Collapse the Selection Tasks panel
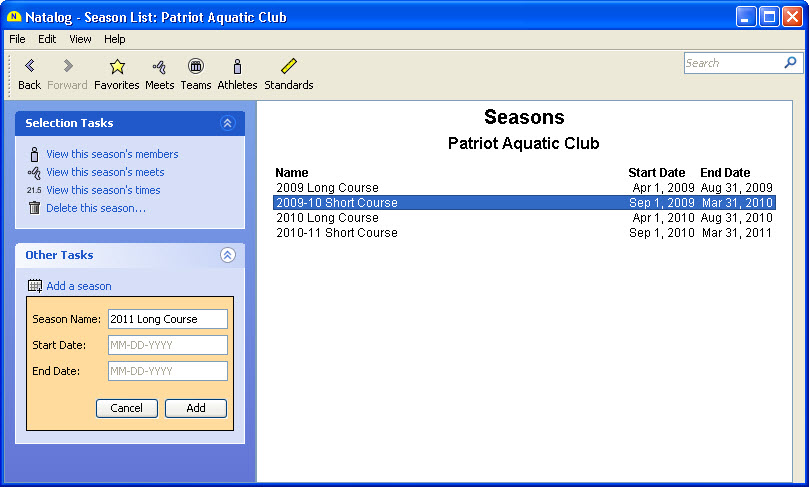Image resolution: width=809 pixels, height=487 pixels. (x=227, y=123)
